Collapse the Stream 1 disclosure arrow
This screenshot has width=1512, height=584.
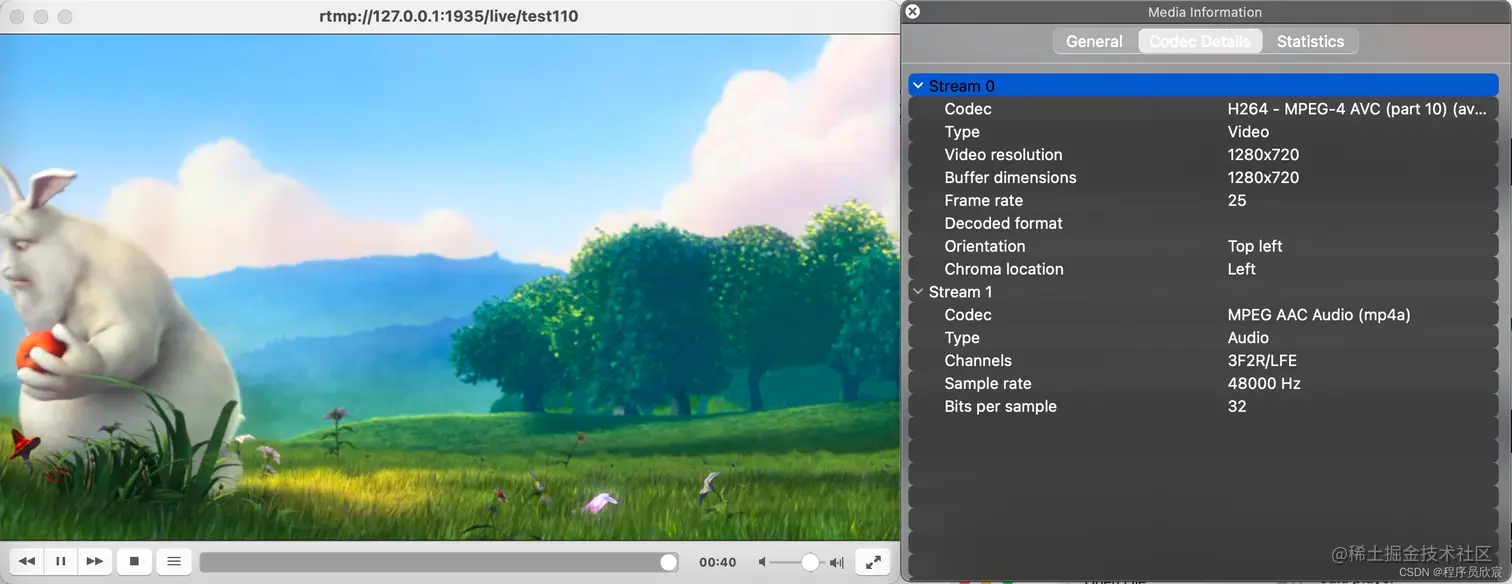pyautogui.click(x=918, y=292)
